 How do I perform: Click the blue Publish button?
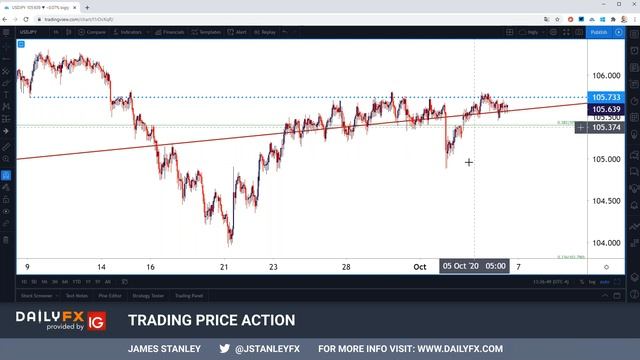tap(599, 32)
